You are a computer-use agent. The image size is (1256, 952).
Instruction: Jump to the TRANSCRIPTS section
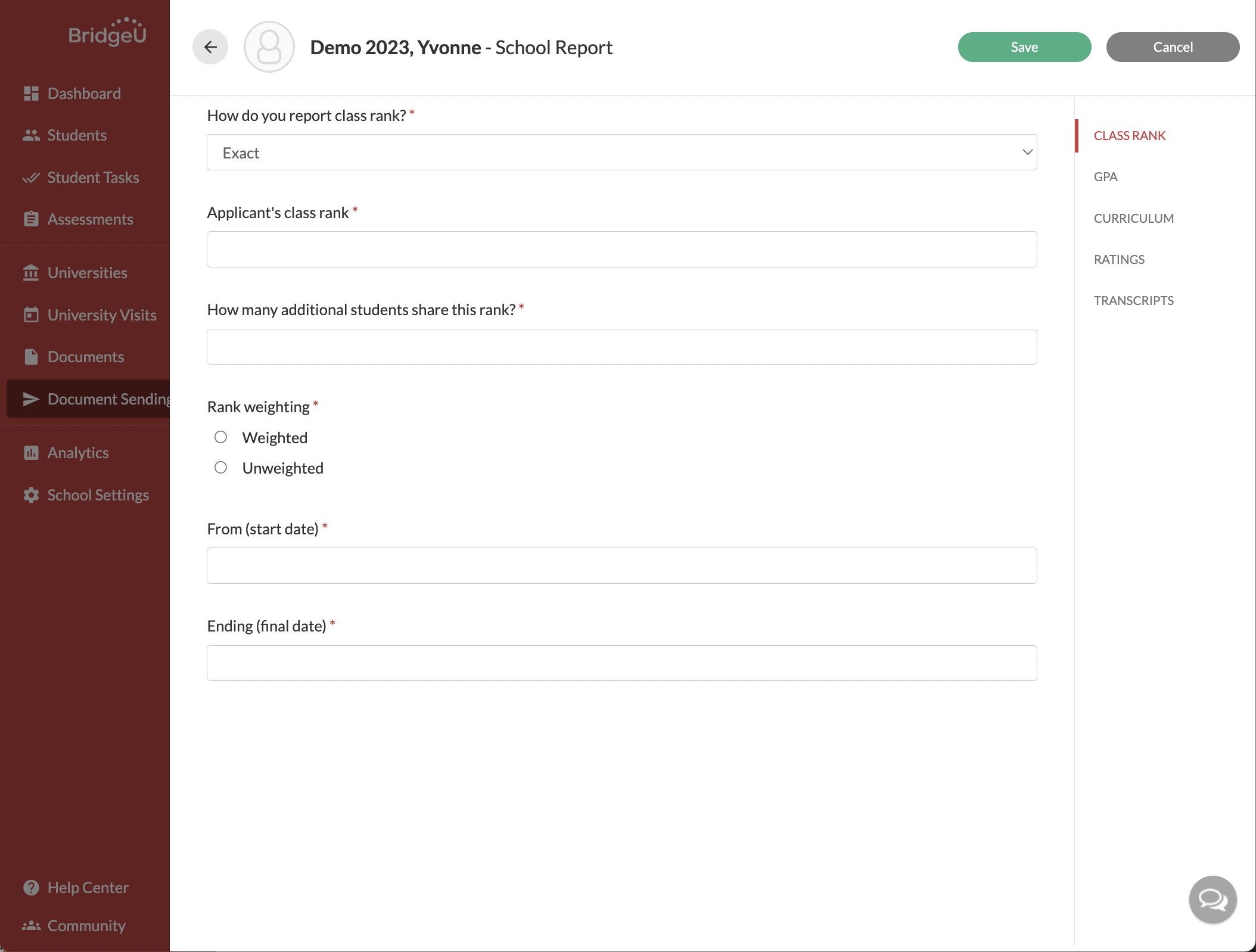(1133, 300)
